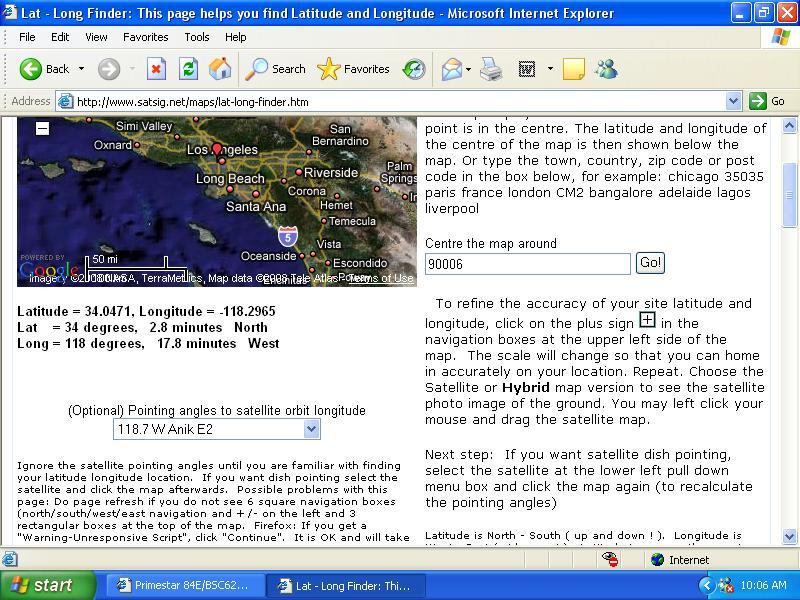
Task: Open the Help menu
Action: [x=235, y=37]
